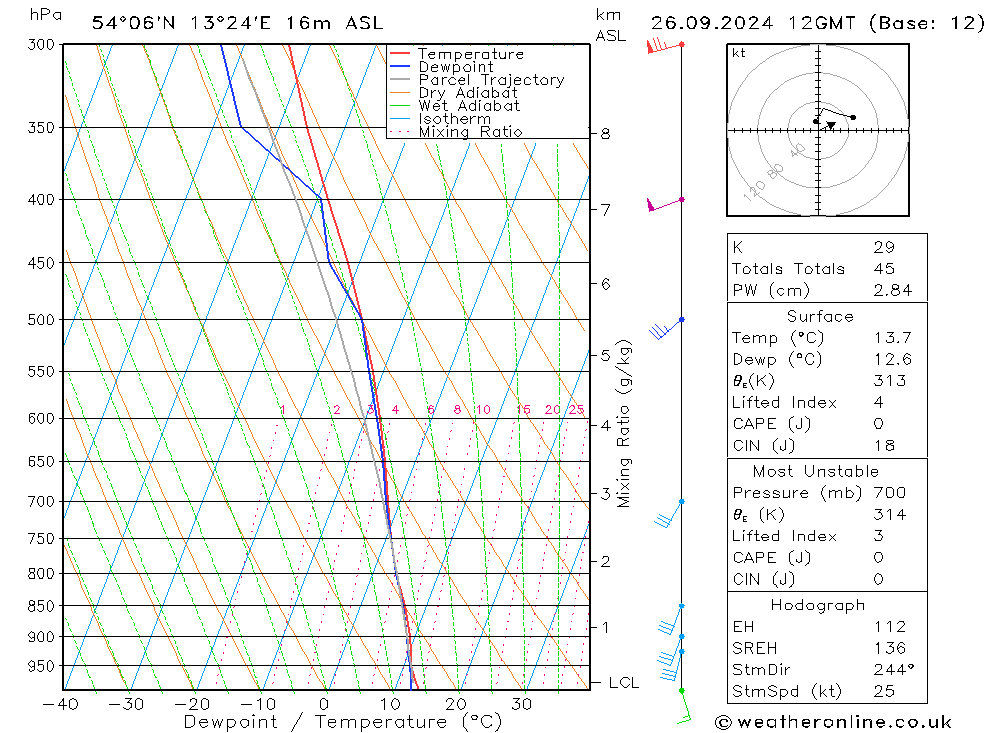Click the PW (cm) value 2.84
The image size is (1000, 733).
pos(893,291)
